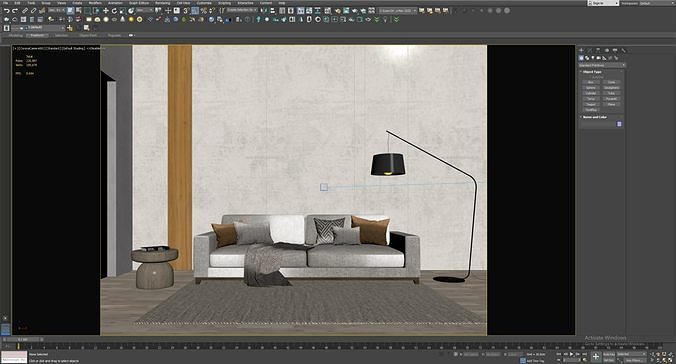Open the Reference Coordinate System dropdown

[x=144, y=10]
